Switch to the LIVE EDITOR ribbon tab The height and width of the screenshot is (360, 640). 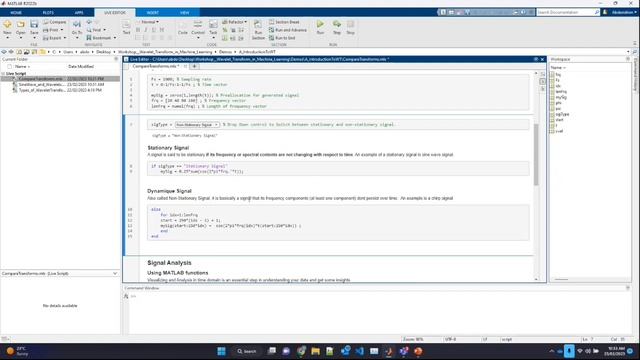[x=115, y=13]
